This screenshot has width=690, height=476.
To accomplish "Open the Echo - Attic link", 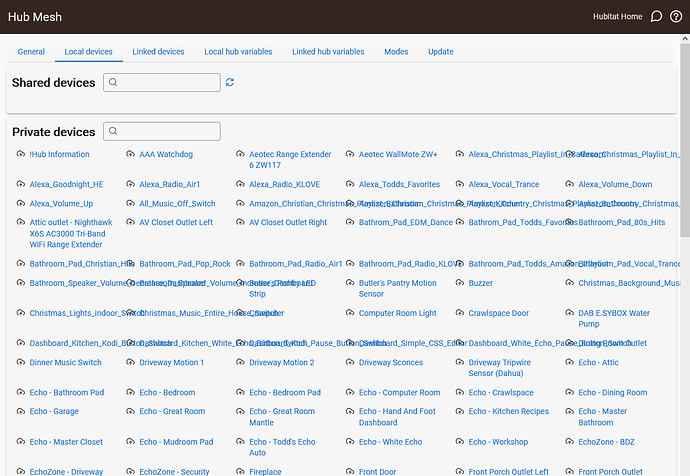I will click(x=598, y=362).
